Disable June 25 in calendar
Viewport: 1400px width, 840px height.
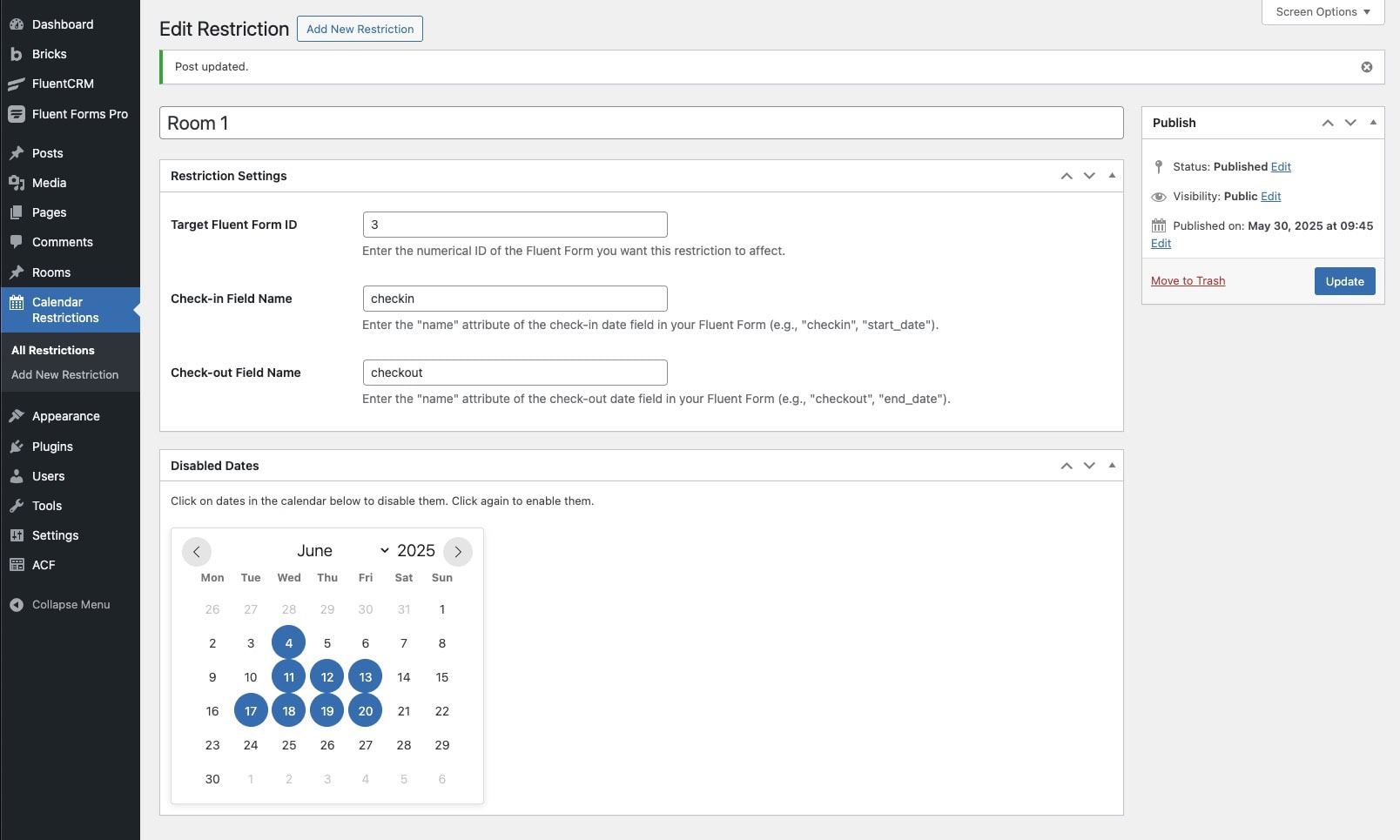(x=289, y=745)
